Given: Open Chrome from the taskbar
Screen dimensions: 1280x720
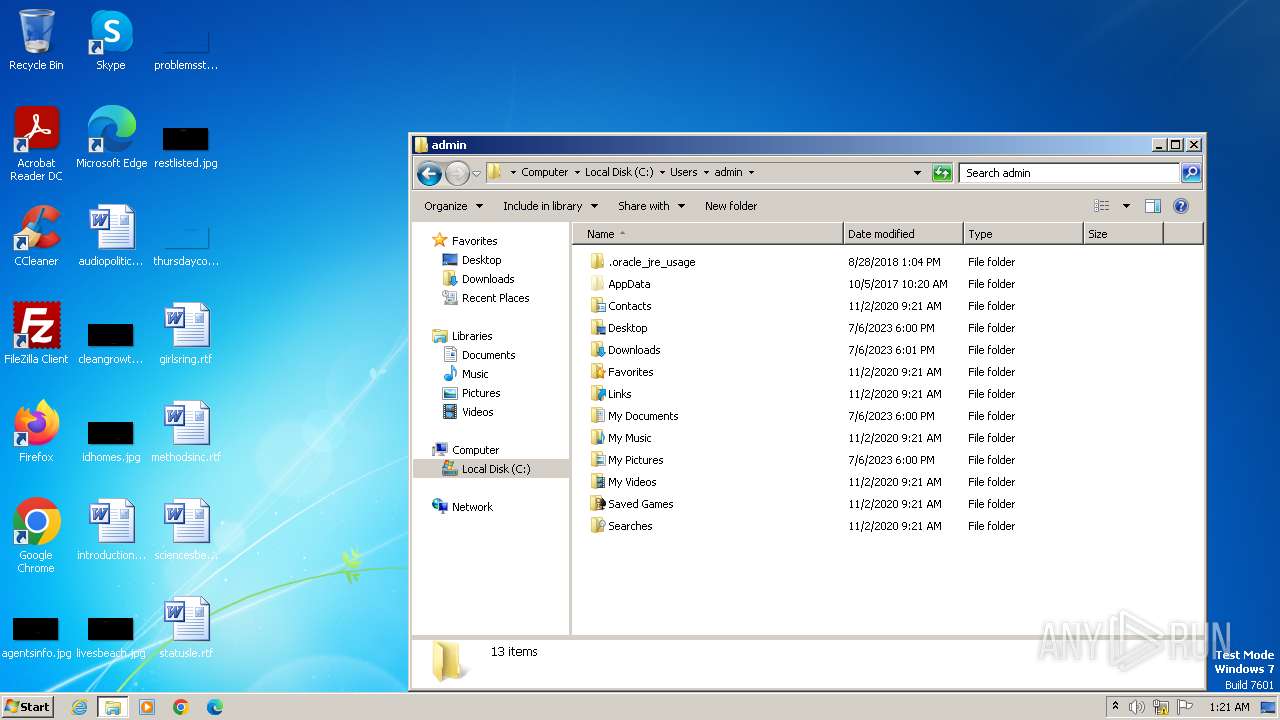Looking at the screenshot, I should point(180,707).
